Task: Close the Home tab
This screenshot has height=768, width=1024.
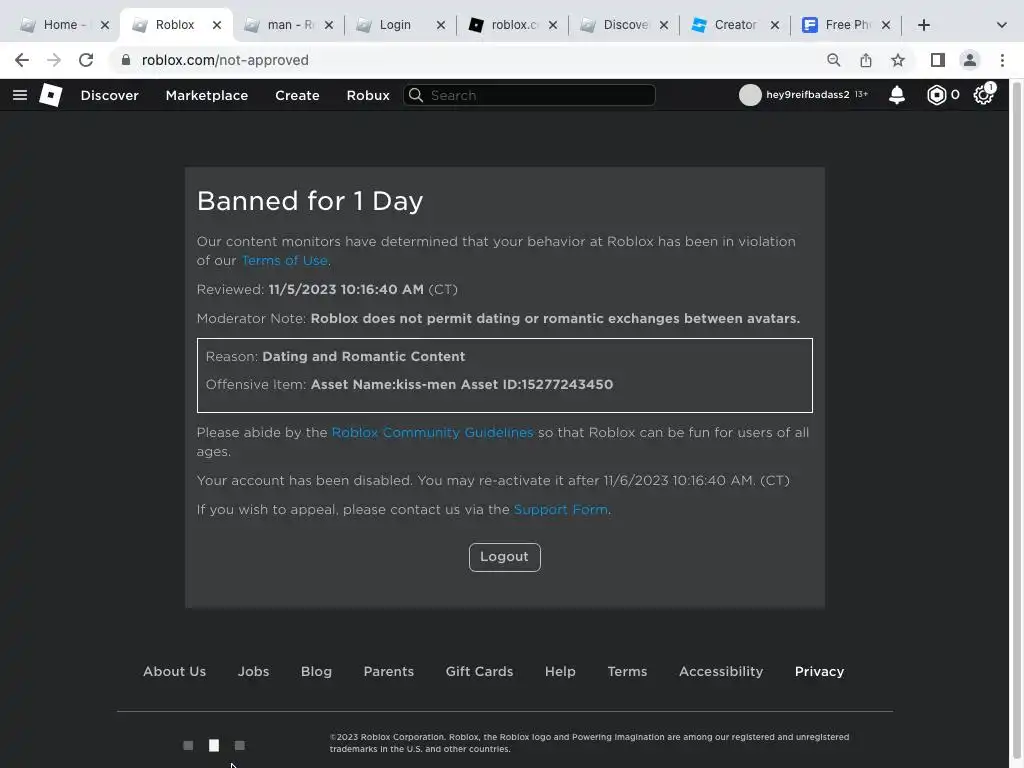Action: [104, 25]
